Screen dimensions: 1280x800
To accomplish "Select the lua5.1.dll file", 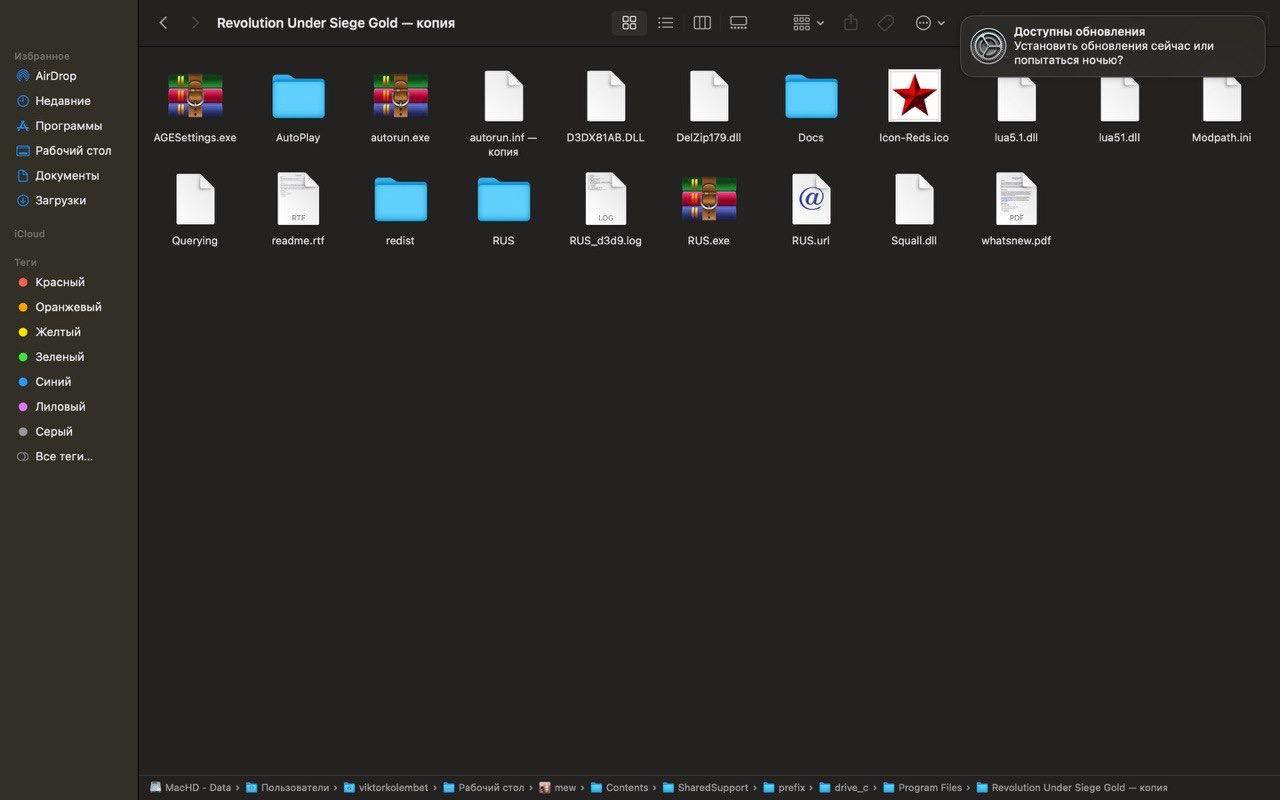I will 1017,100.
